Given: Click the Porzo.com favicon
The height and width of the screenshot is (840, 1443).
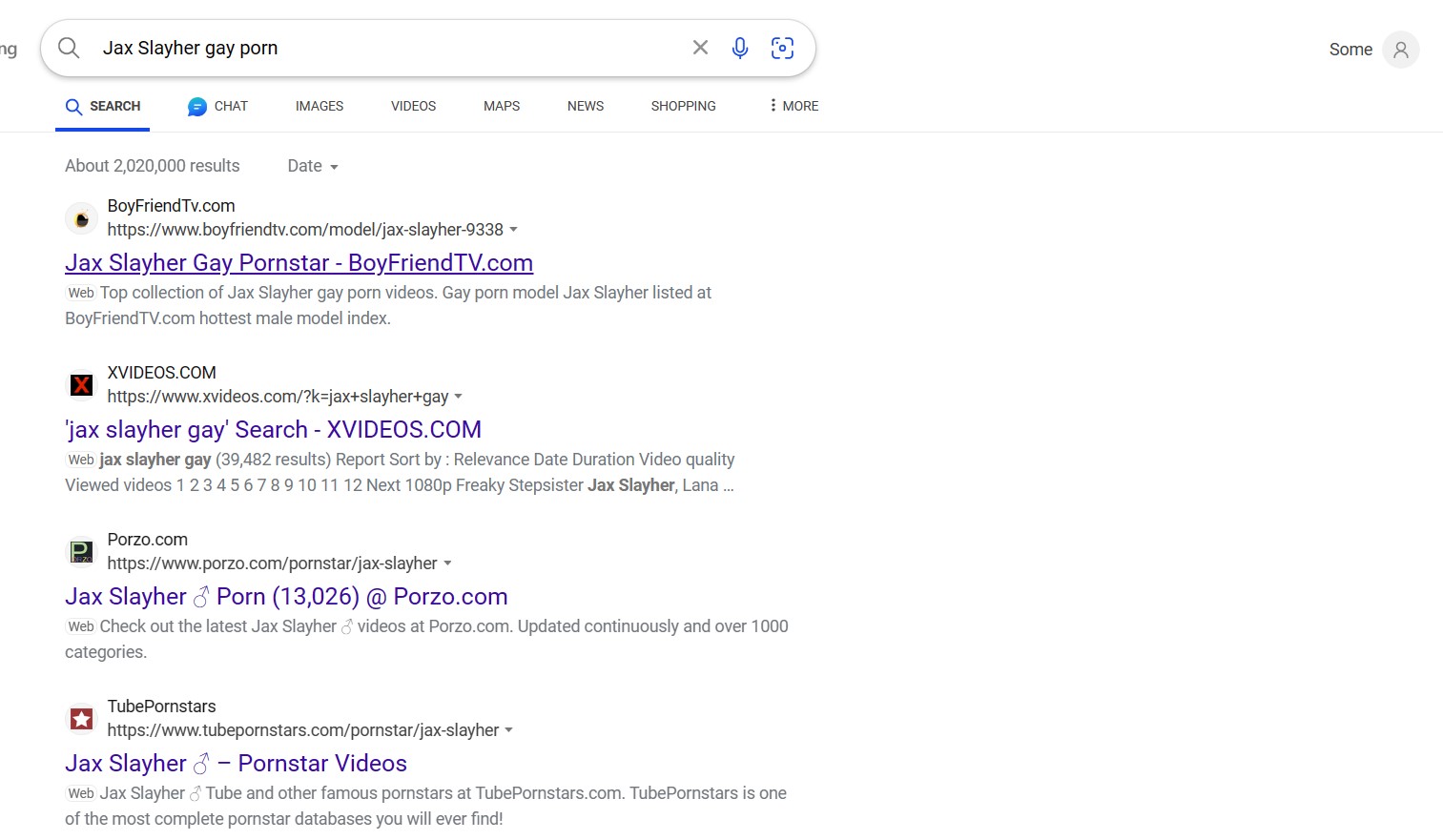Looking at the screenshot, I should click(x=82, y=552).
